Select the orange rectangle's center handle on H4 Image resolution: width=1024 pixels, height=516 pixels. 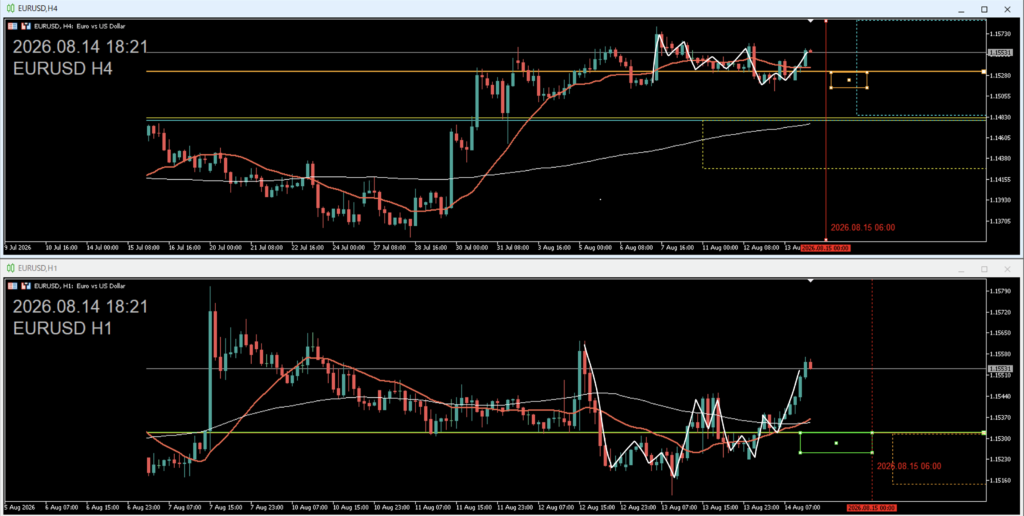coord(849,80)
